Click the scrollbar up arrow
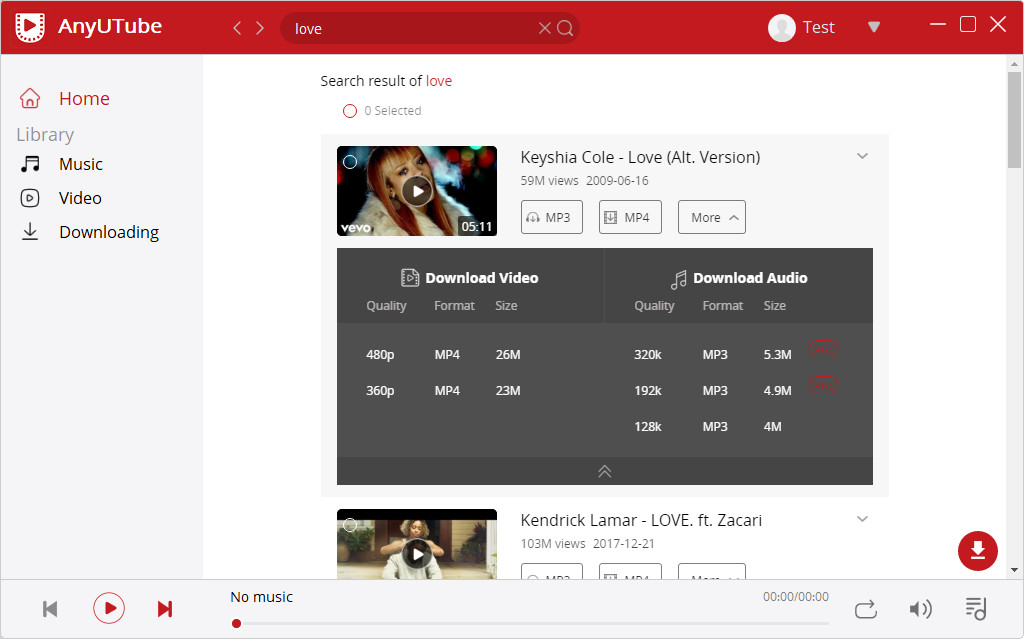 (x=1014, y=64)
